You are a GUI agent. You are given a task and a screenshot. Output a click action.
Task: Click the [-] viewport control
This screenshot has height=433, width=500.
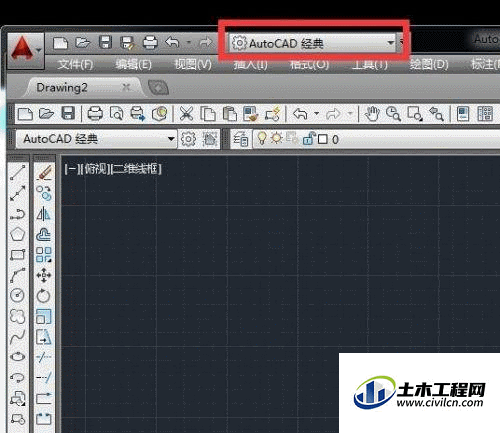click(x=71, y=169)
